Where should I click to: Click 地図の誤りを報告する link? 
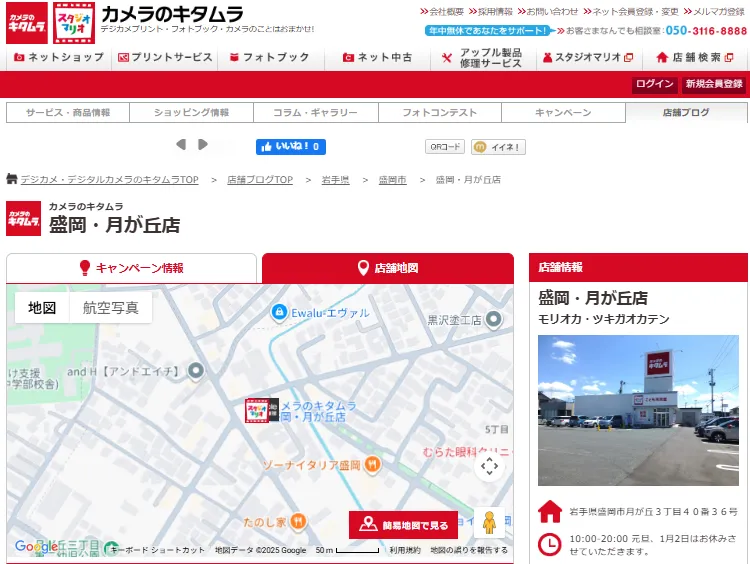tap(469, 550)
